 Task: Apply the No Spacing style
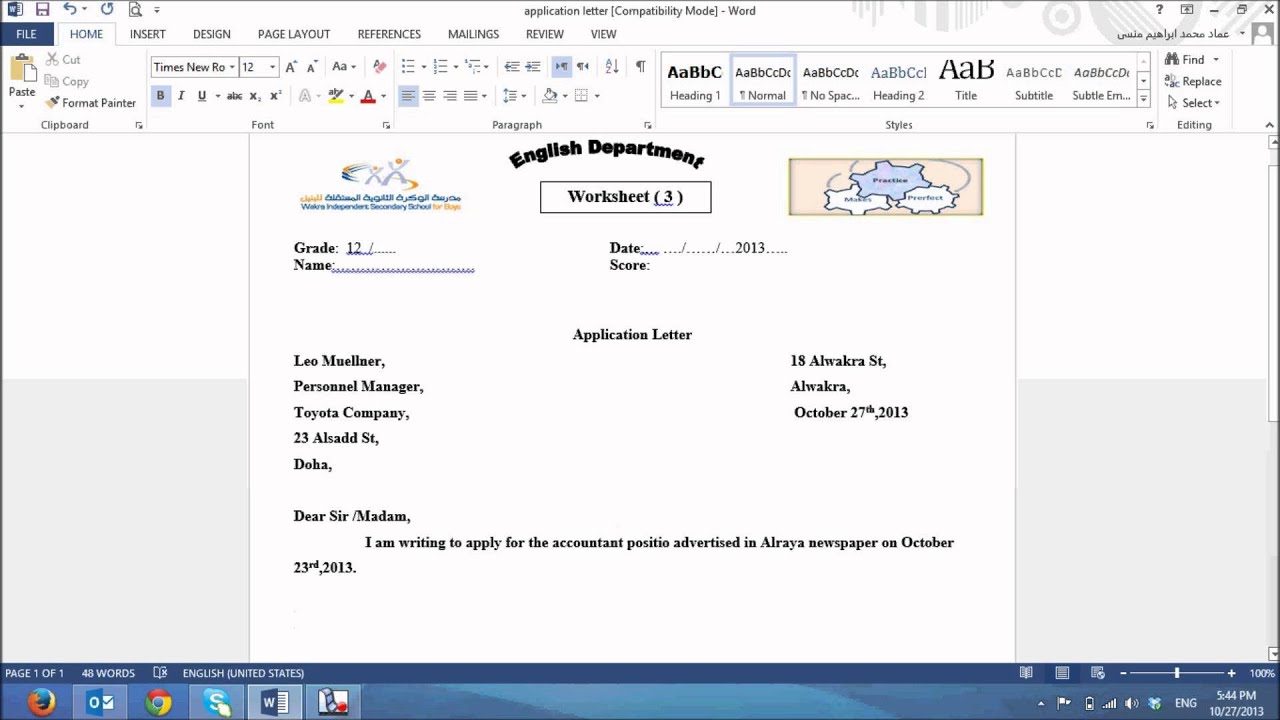point(831,81)
